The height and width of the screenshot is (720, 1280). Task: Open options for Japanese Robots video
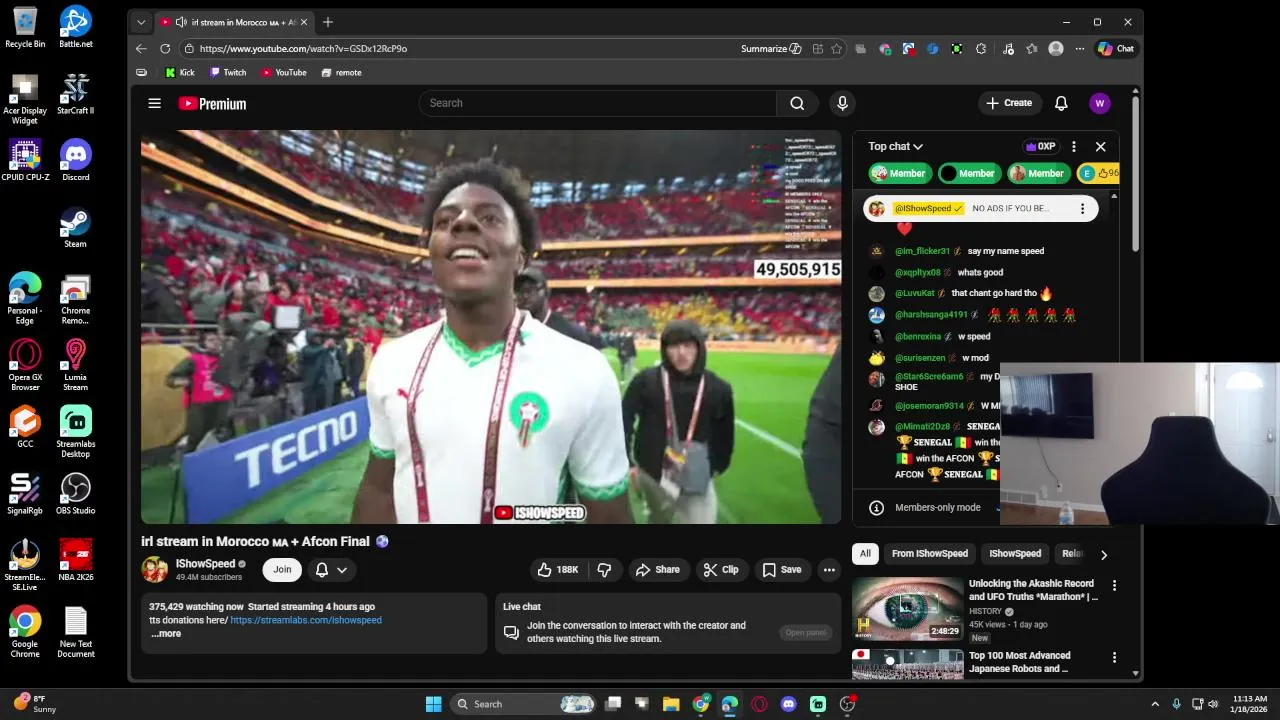[x=1114, y=657]
